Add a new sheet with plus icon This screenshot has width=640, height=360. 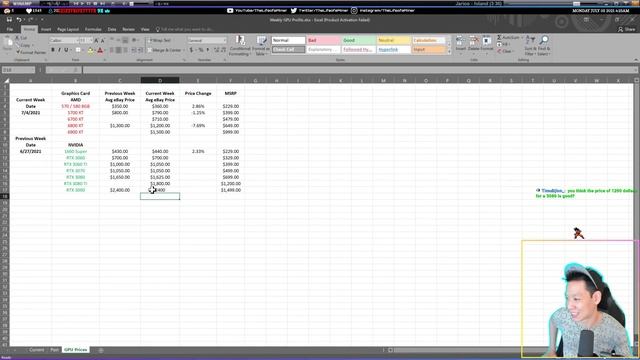pyautogui.click(x=101, y=350)
